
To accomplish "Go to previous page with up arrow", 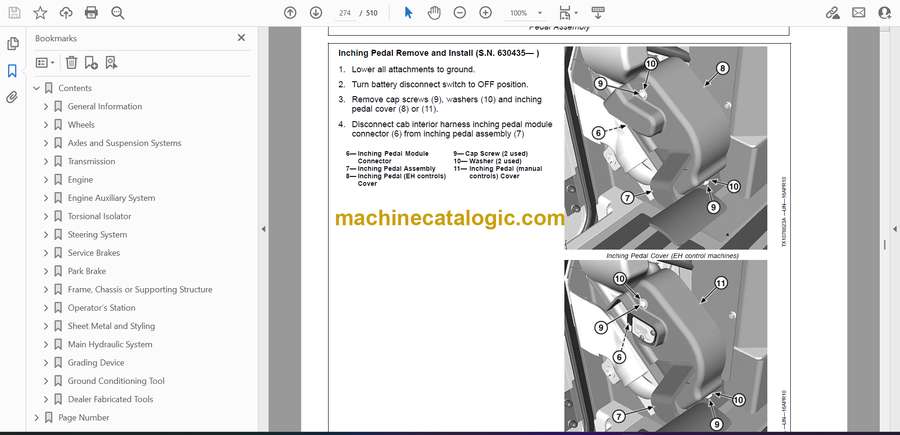I will coord(290,13).
